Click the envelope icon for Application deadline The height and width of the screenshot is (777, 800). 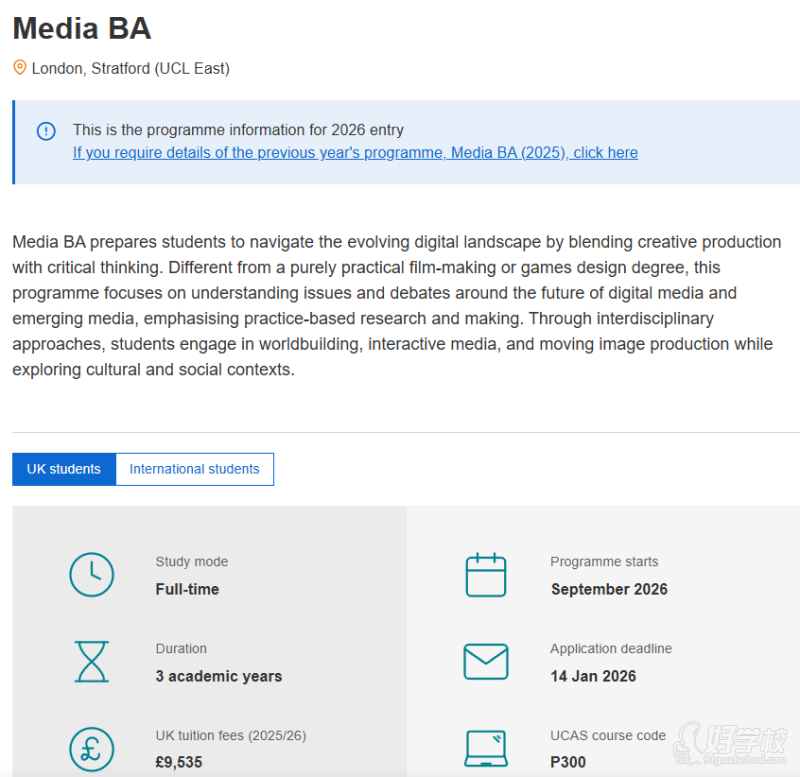point(486,661)
